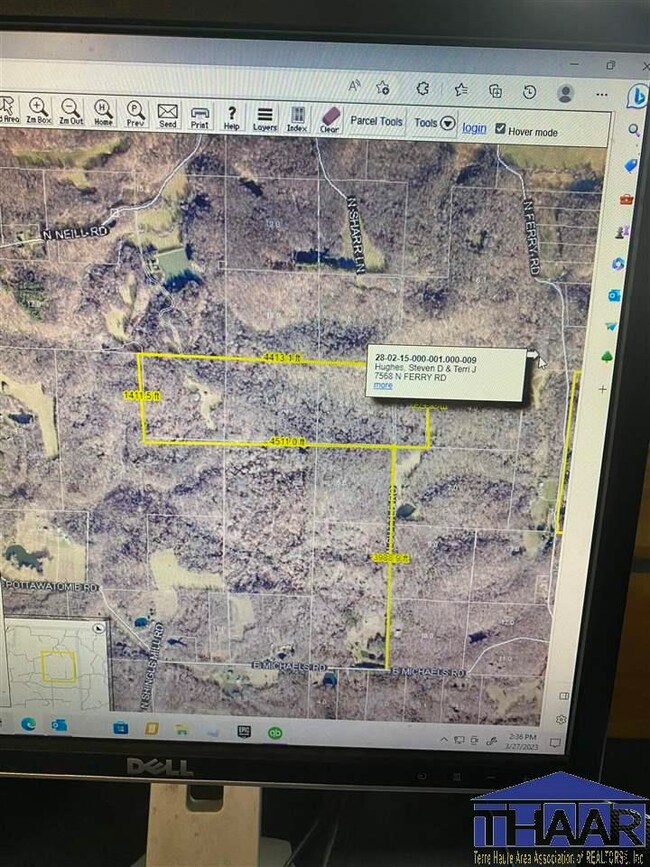Viewport: 650px width, 867px height.
Task: Select the Zoom Box tool
Action: (x=38, y=112)
